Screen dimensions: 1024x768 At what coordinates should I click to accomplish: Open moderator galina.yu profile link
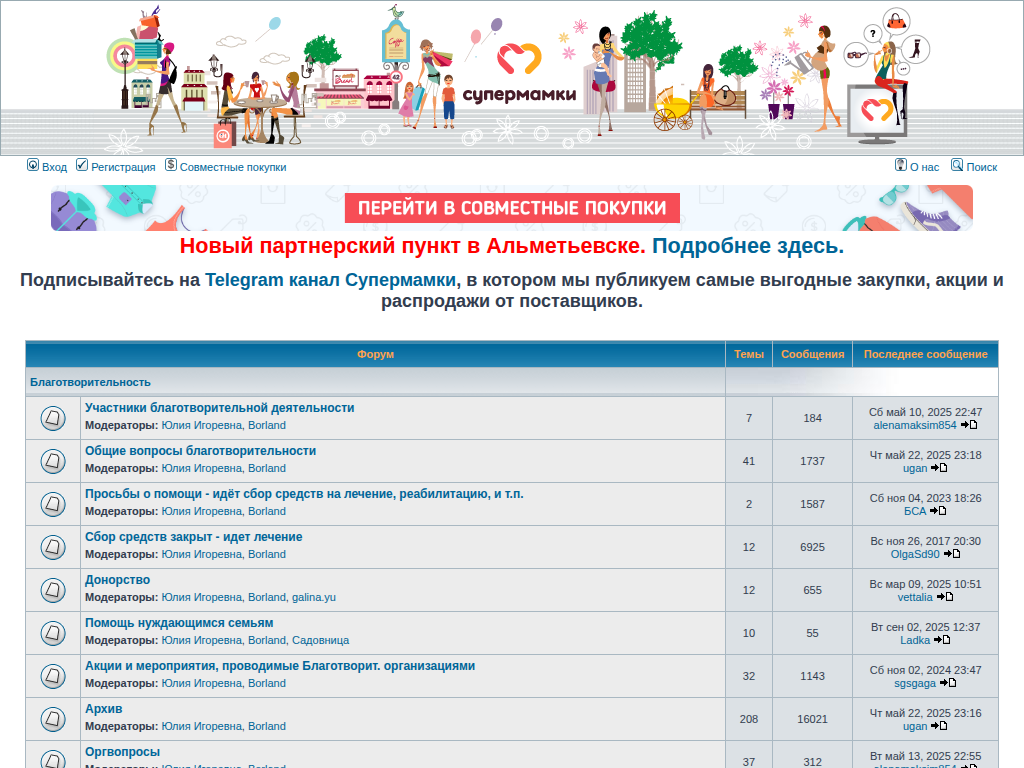[313, 597]
